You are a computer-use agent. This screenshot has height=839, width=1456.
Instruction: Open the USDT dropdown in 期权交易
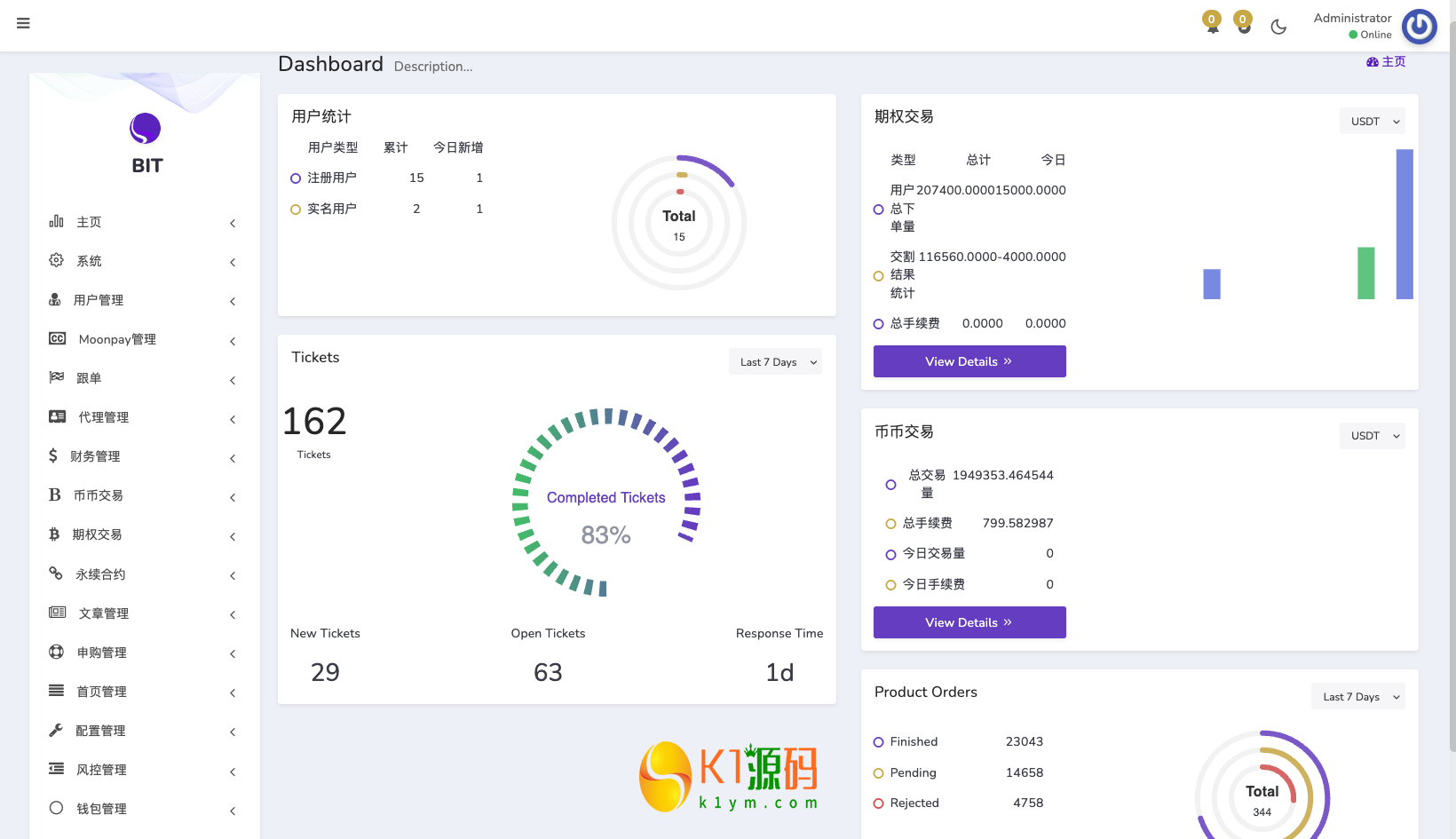point(1372,122)
